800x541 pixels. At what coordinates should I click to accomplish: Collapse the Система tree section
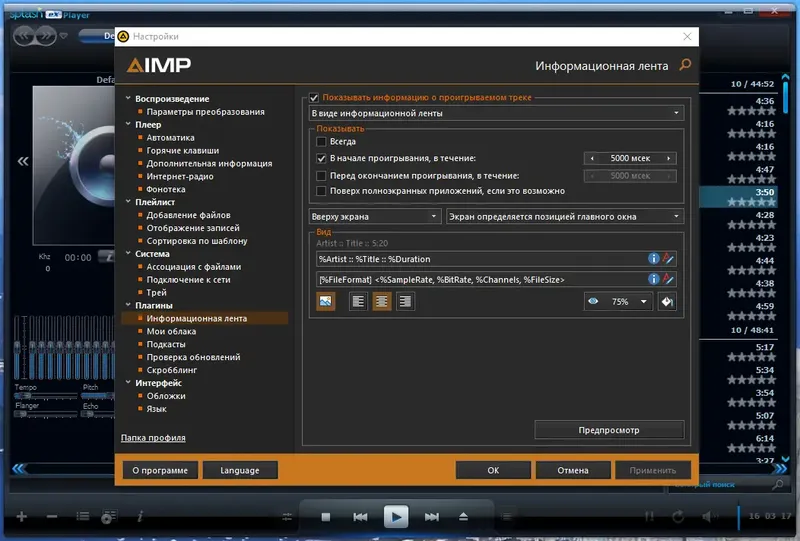click(x=128, y=253)
